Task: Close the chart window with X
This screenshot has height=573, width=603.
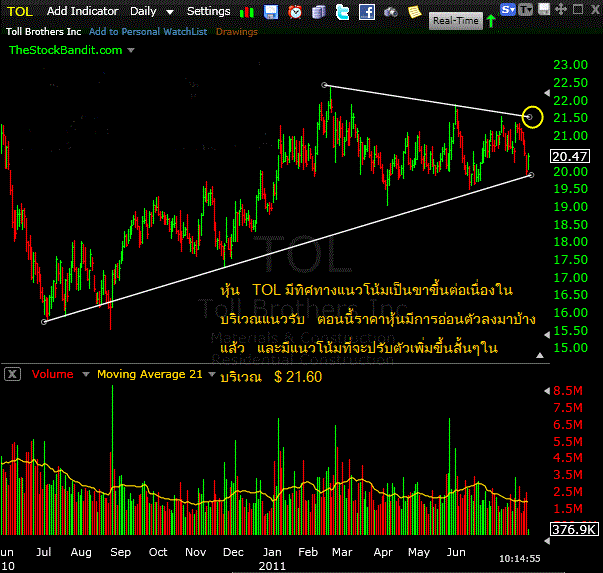Action: coord(595,10)
